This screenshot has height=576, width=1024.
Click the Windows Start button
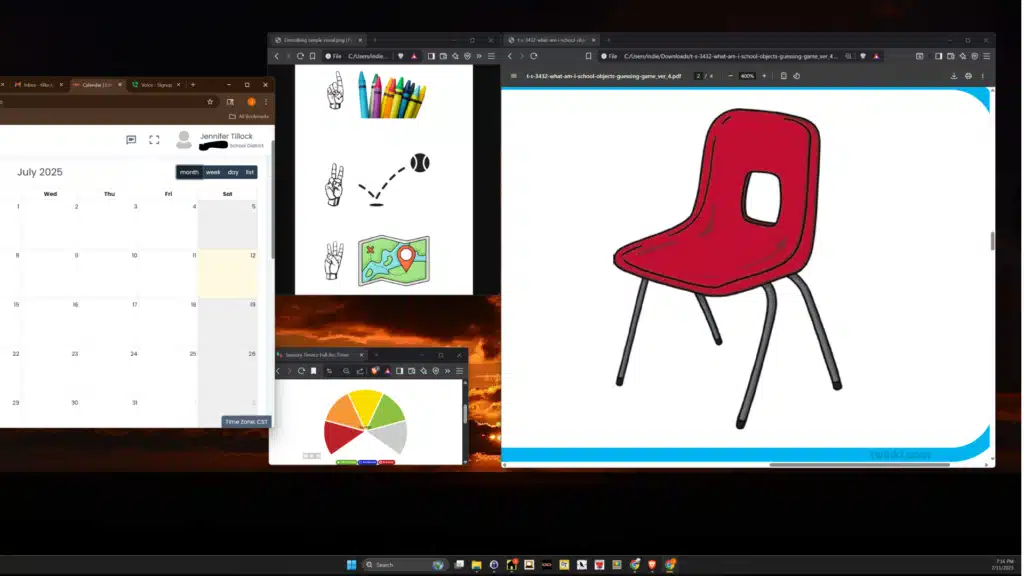351,565
